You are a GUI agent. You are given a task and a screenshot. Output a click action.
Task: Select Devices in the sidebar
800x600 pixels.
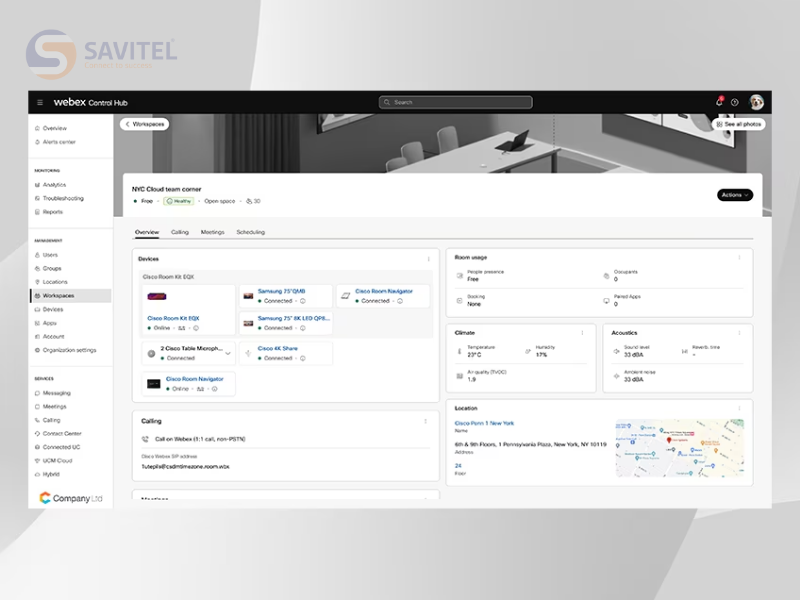53,309
